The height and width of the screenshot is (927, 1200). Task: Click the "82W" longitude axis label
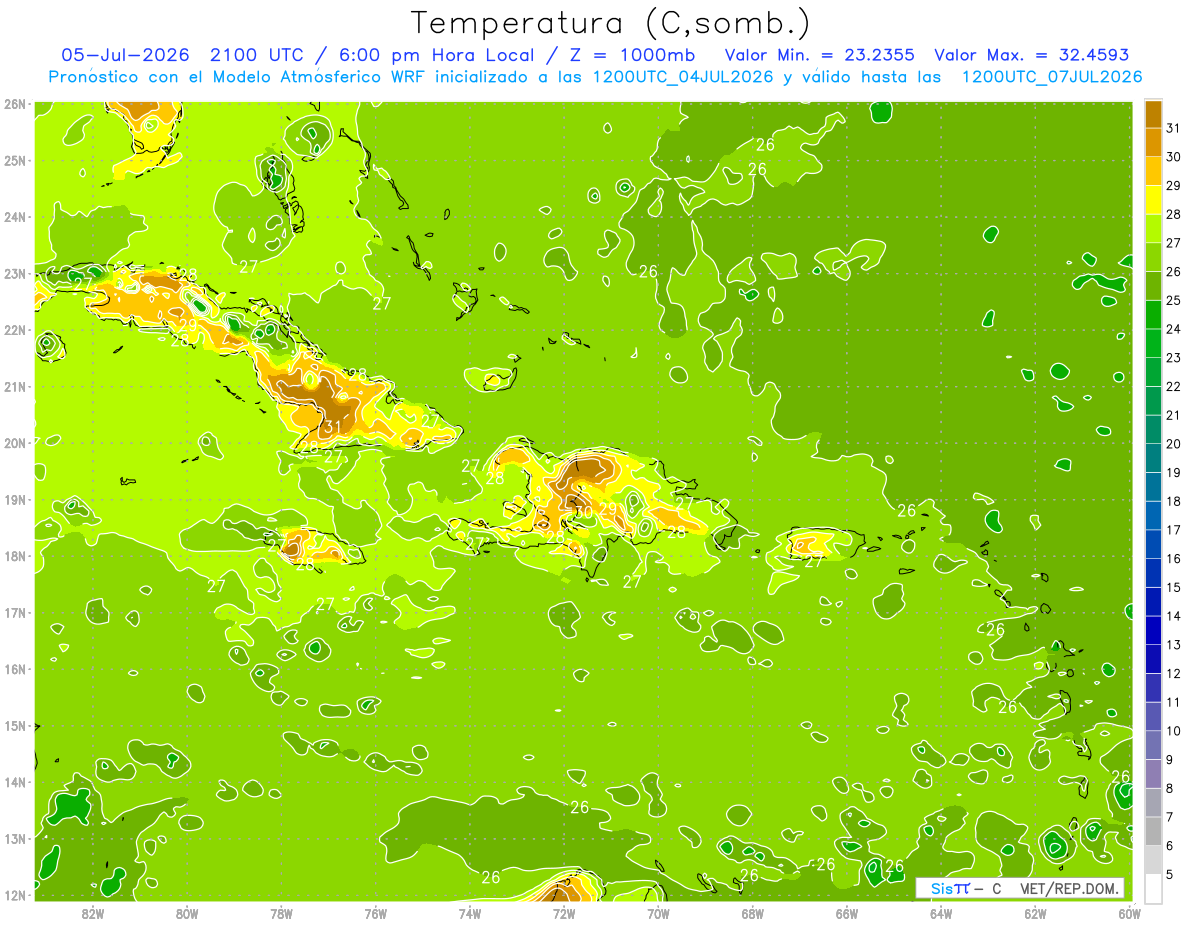92,913
